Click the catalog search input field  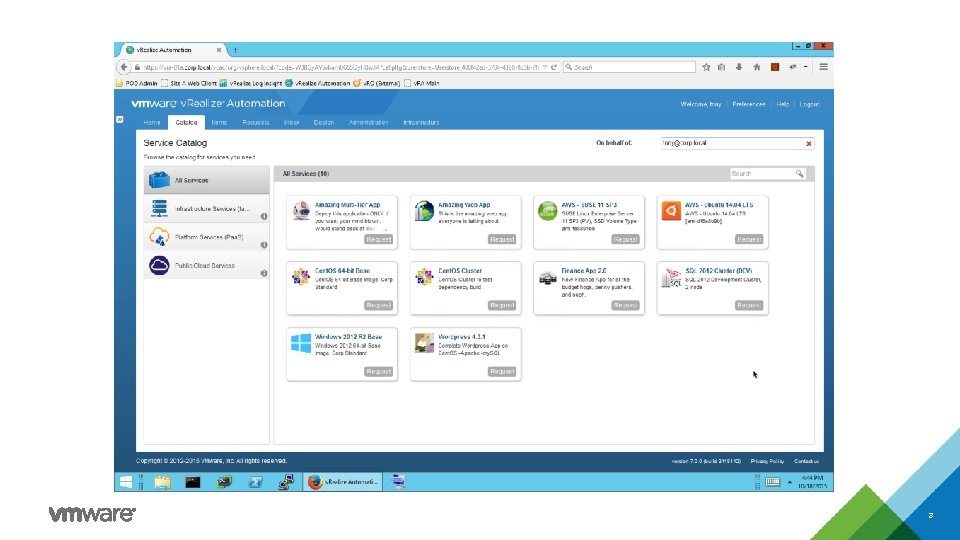tap(762, 174)
